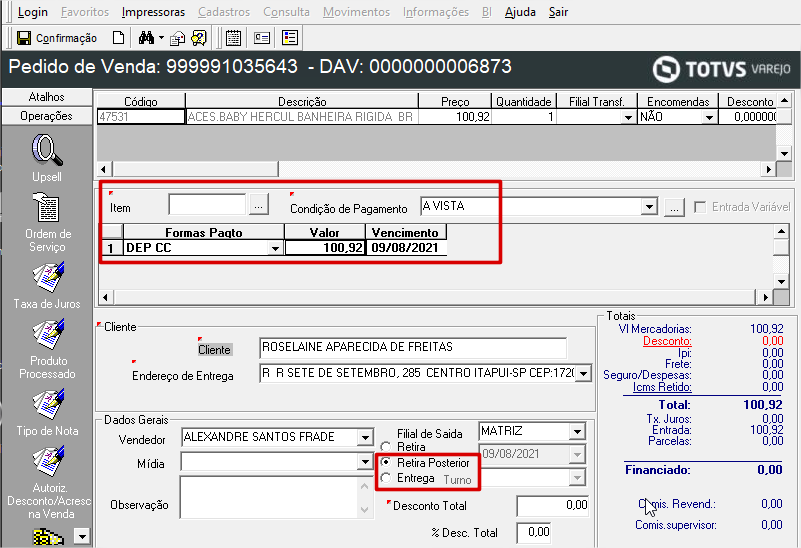Click the Condição de Pagamento ellipsis button
The image size is (801, 548).
[x=674, y=207]
